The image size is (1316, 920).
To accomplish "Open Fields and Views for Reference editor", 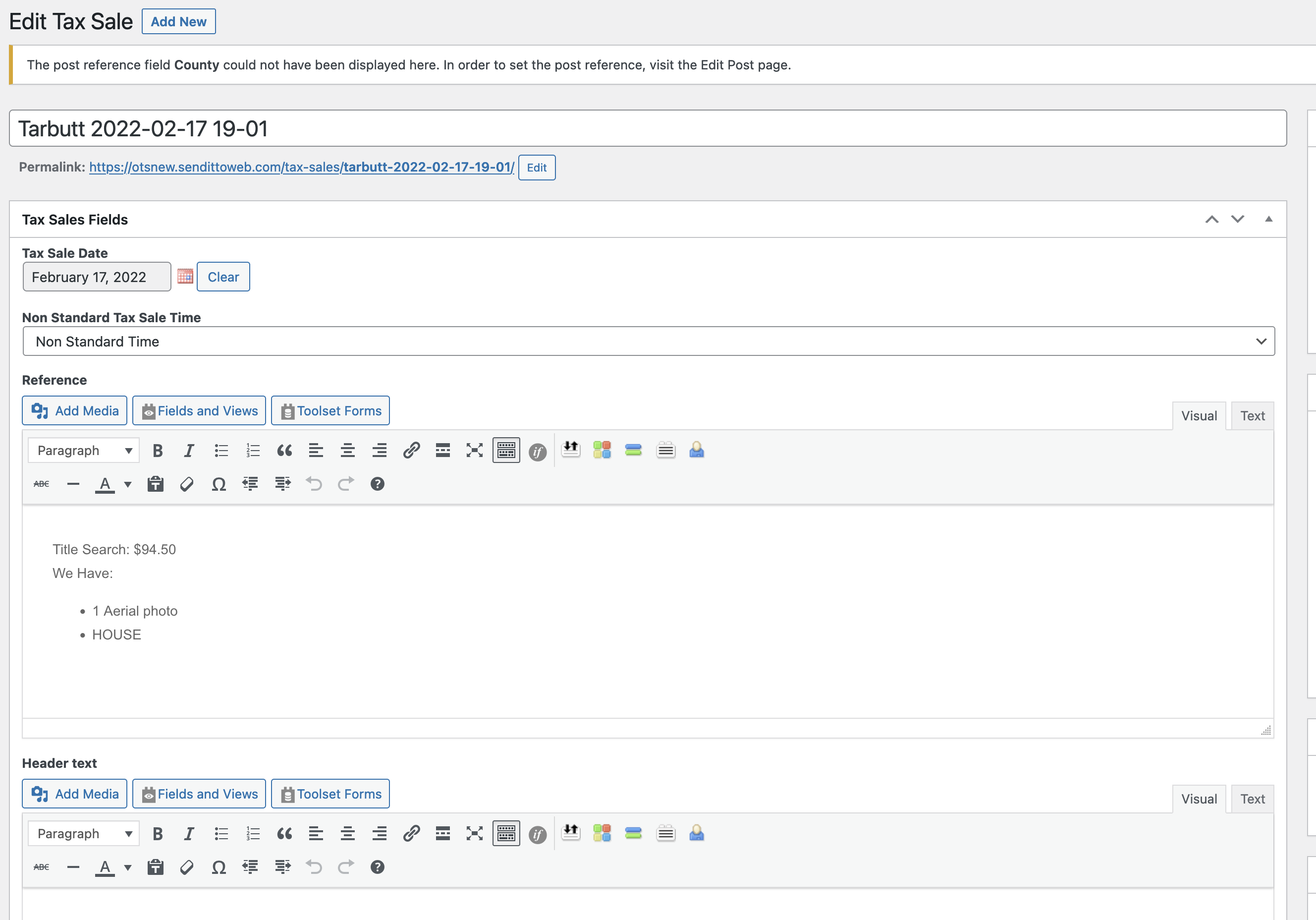I will coord(199,410).
